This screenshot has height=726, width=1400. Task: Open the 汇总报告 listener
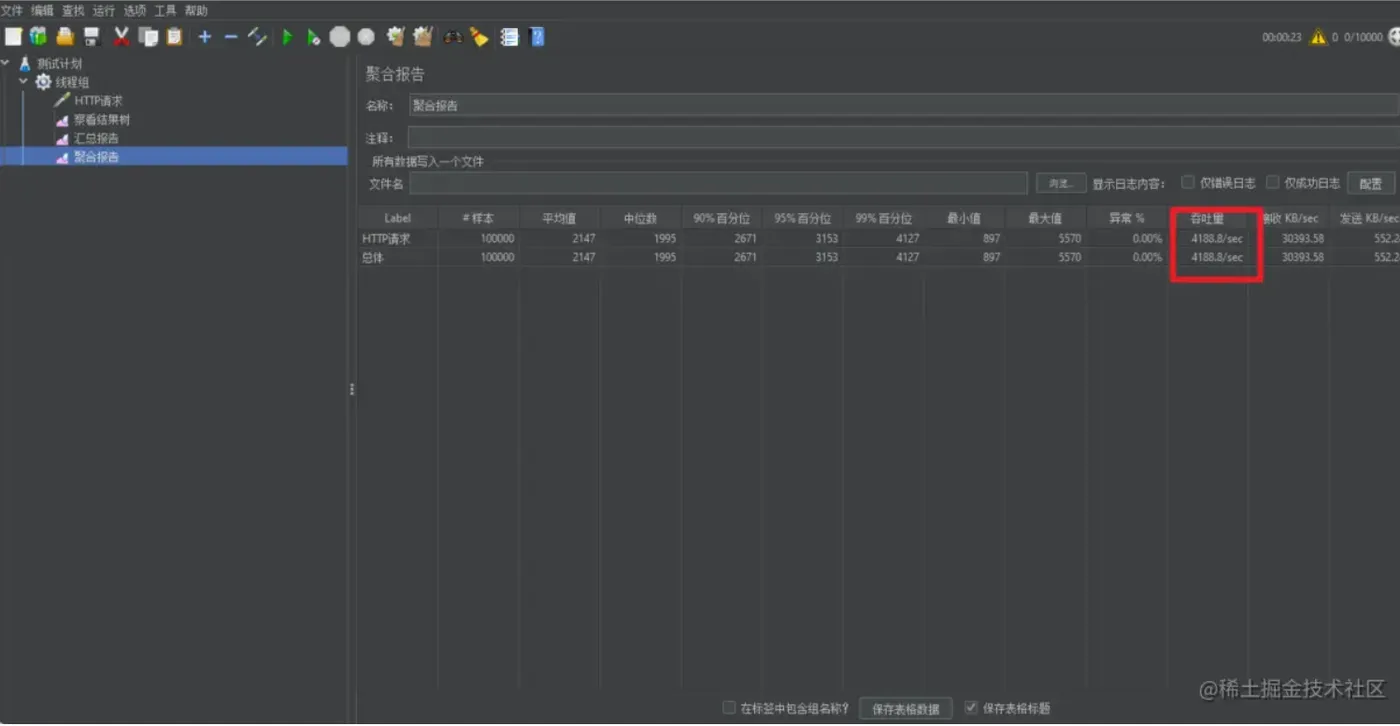[x=96, y=138]
